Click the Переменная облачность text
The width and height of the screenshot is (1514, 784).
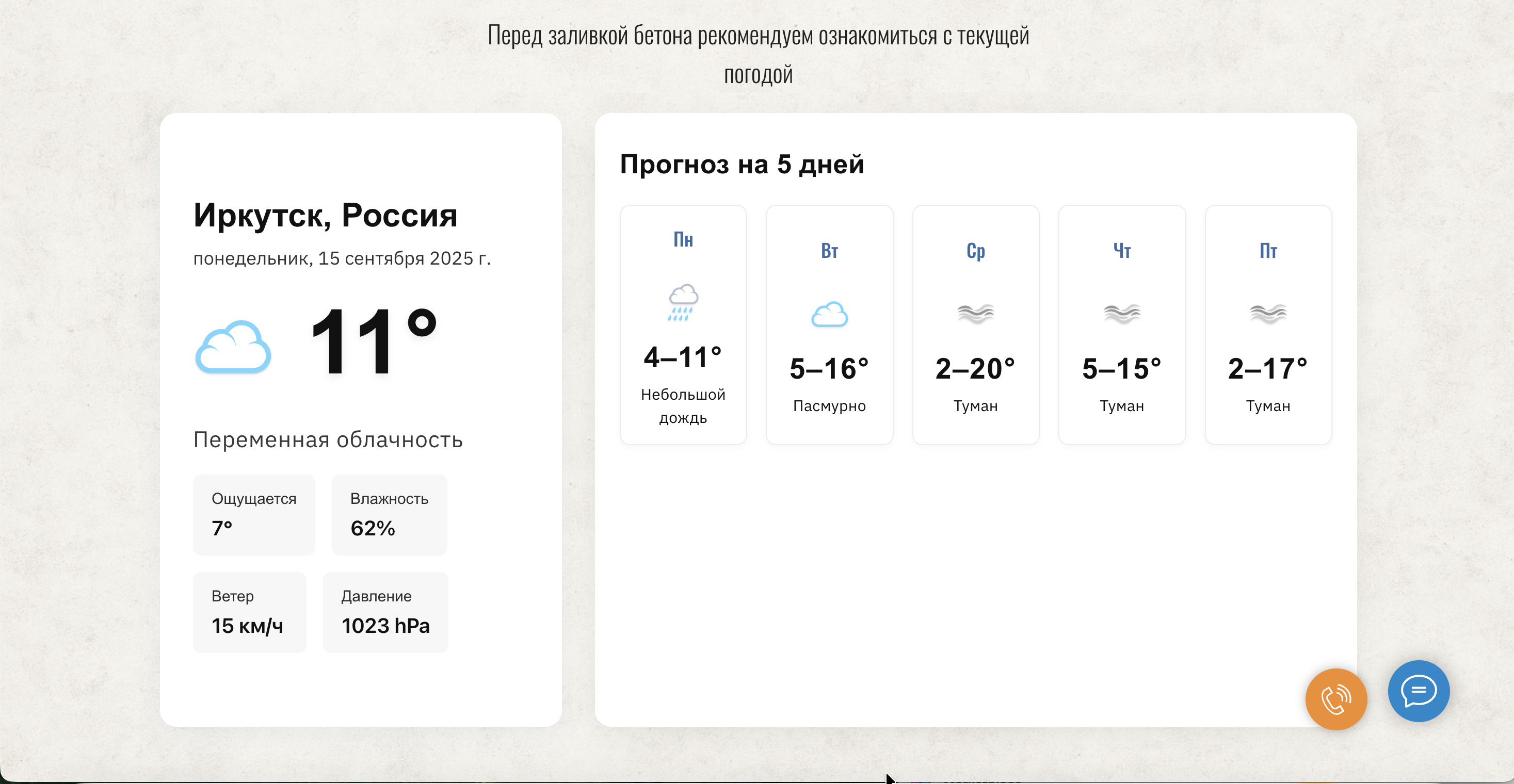(x=328, y=440)
